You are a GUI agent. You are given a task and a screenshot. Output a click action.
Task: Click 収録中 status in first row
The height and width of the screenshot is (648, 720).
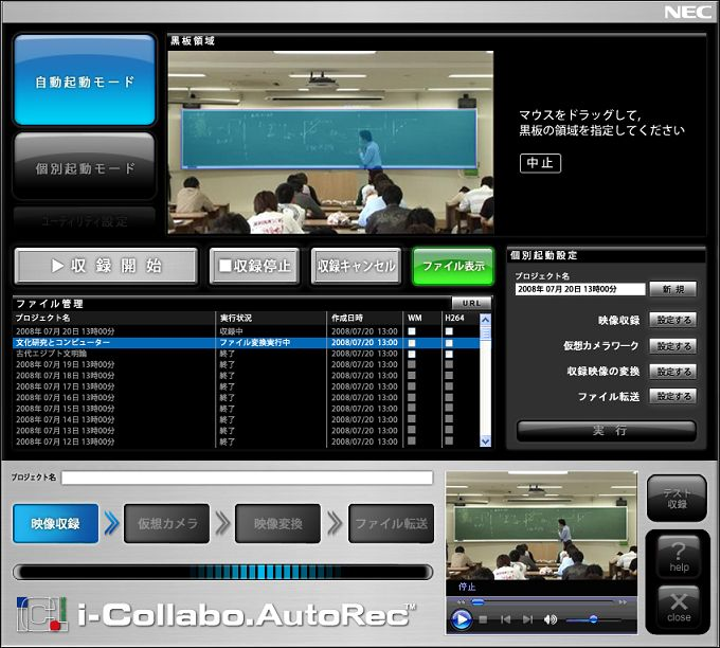pos(231,331)
